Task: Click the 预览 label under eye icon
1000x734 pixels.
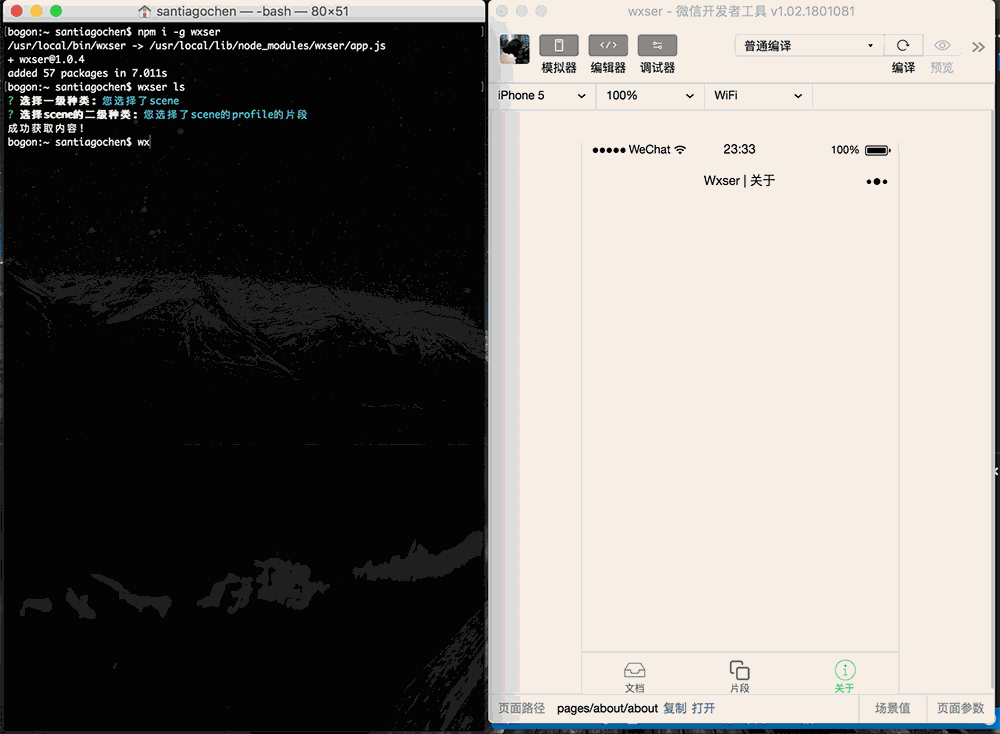Action: point(942,68)
